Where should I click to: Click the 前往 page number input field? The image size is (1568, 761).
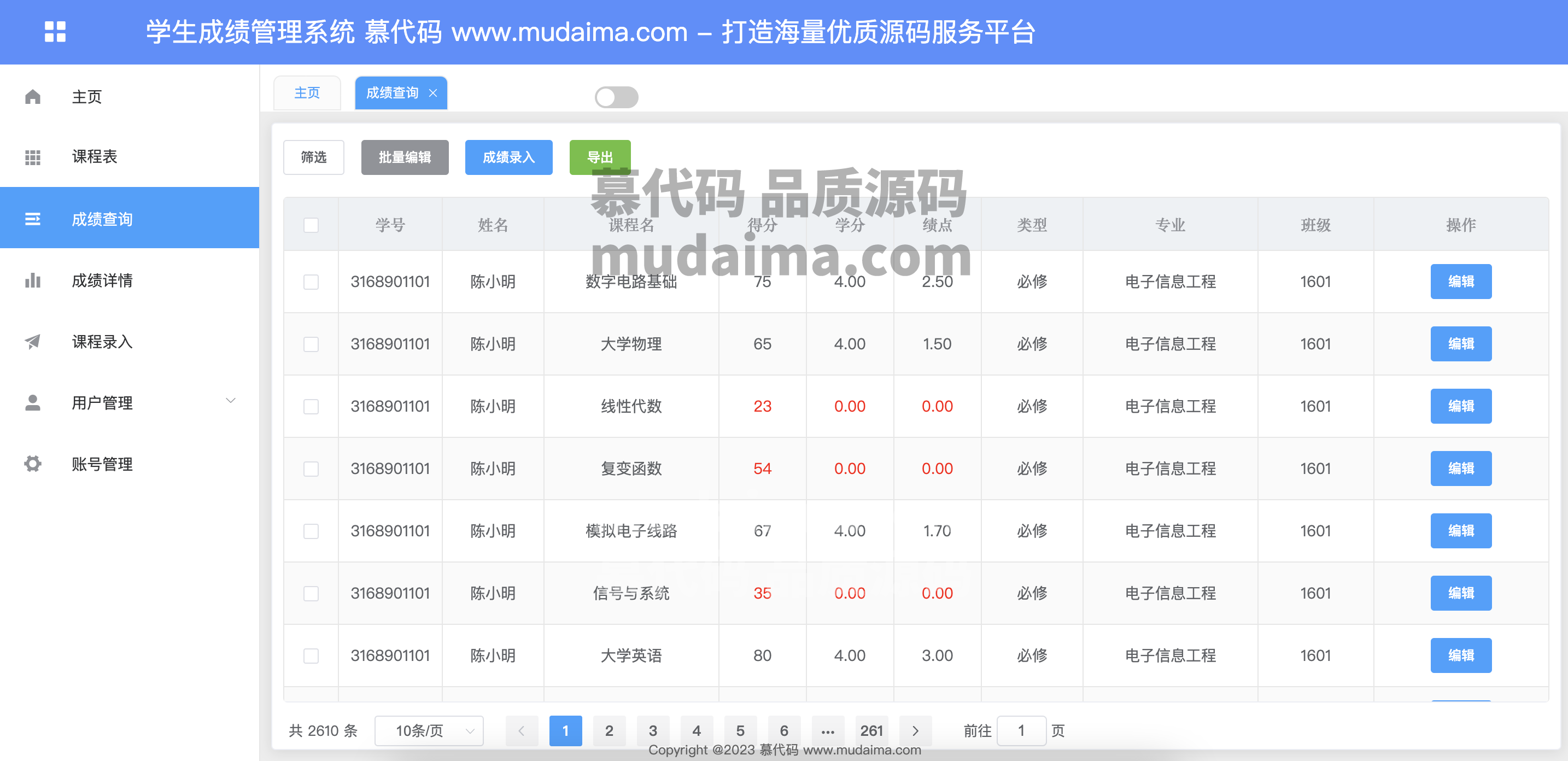1022,730
